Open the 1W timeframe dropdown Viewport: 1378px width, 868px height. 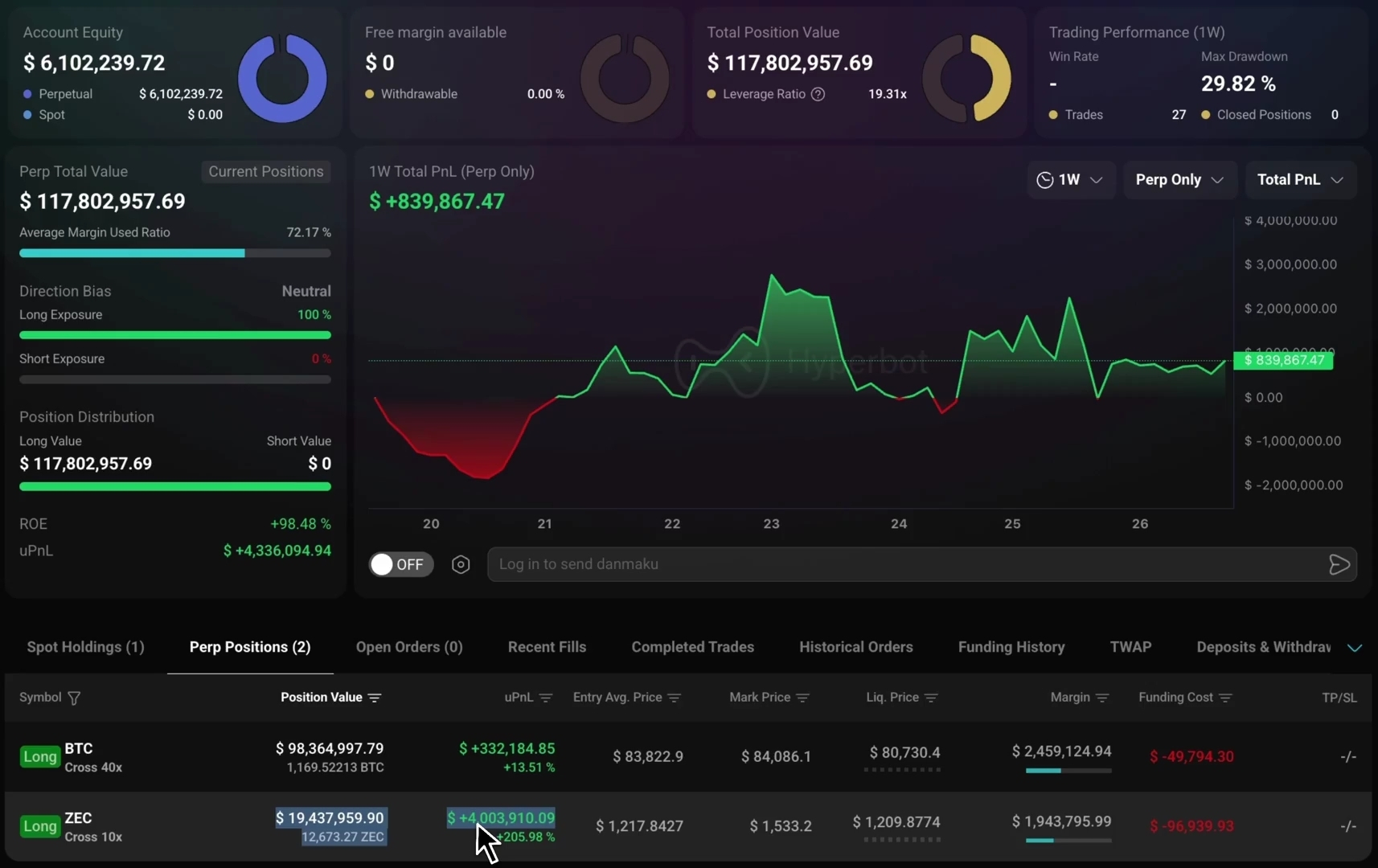[x=1070, y=180]
